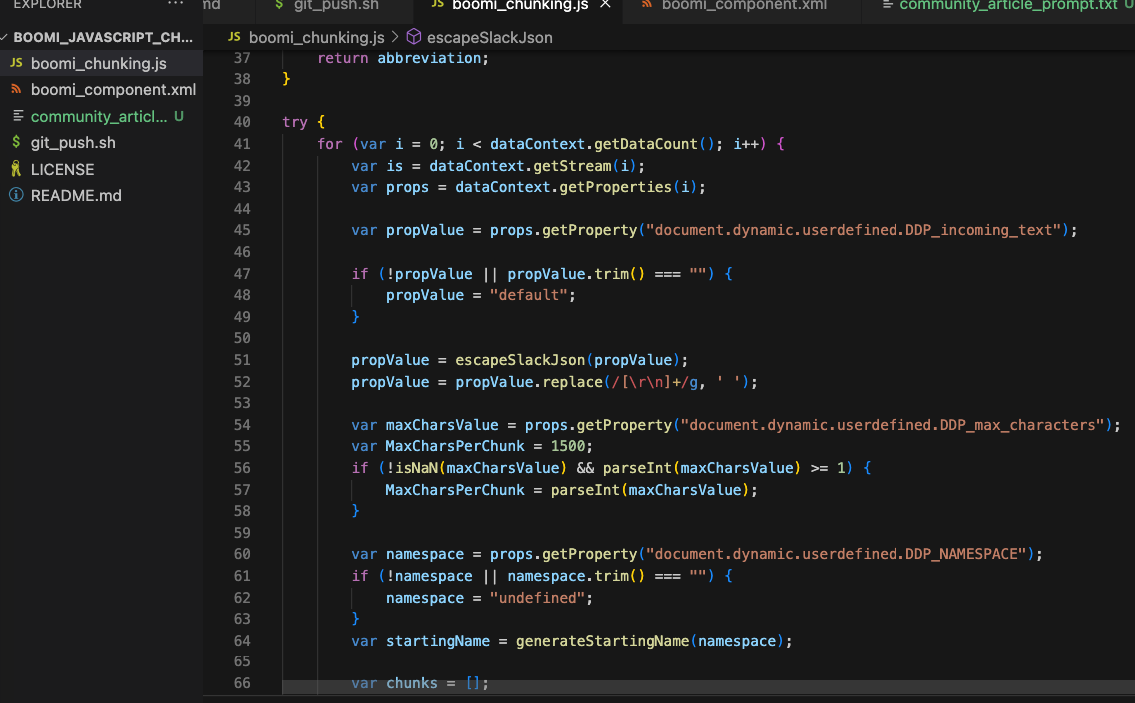
Task: Click the highlighted line with var chunks
Action: tap(419, 684)
